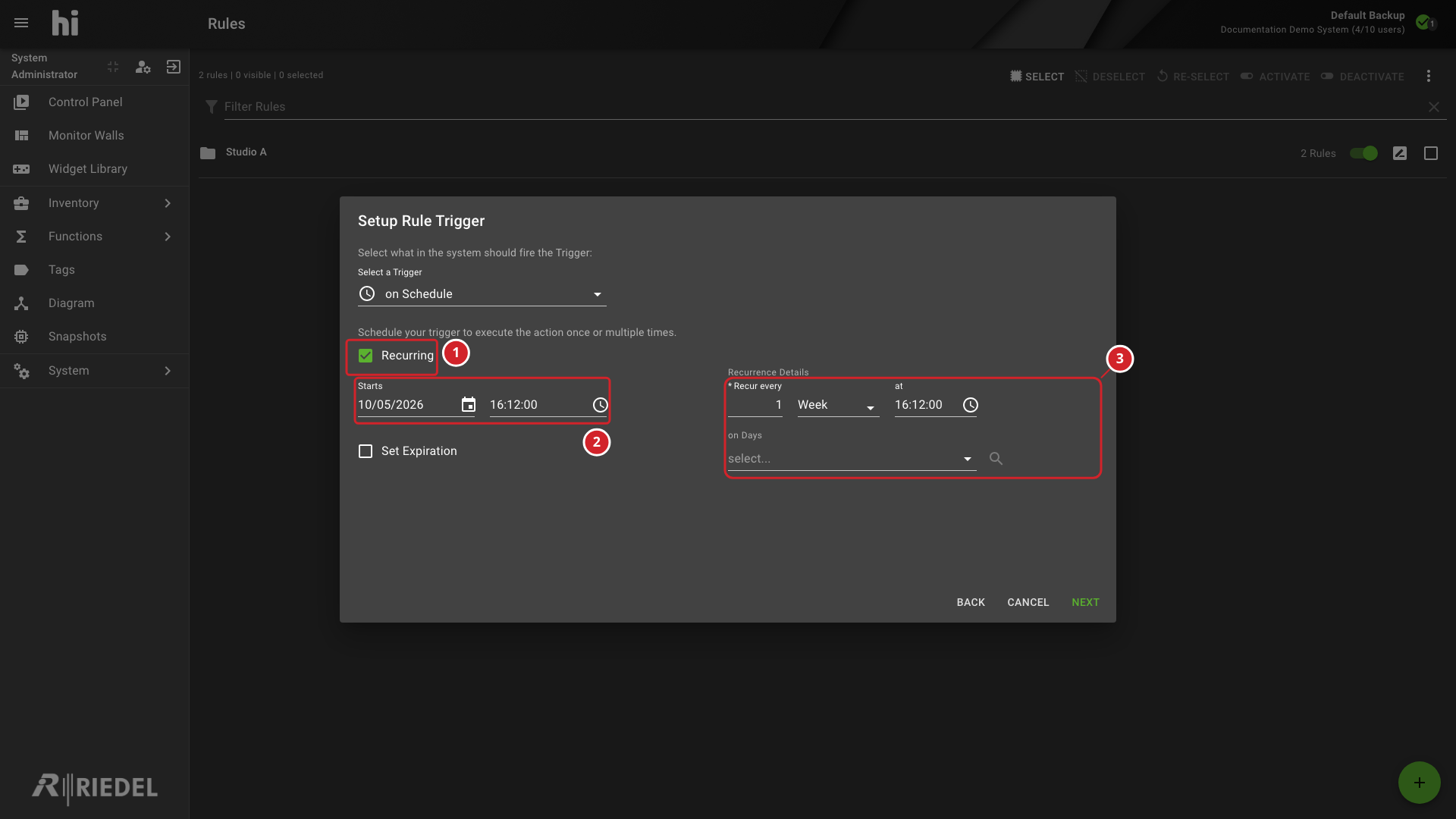Go to Control Panel in sidebar
Screen dimensions: 1456x819
[x=94, y=102]
